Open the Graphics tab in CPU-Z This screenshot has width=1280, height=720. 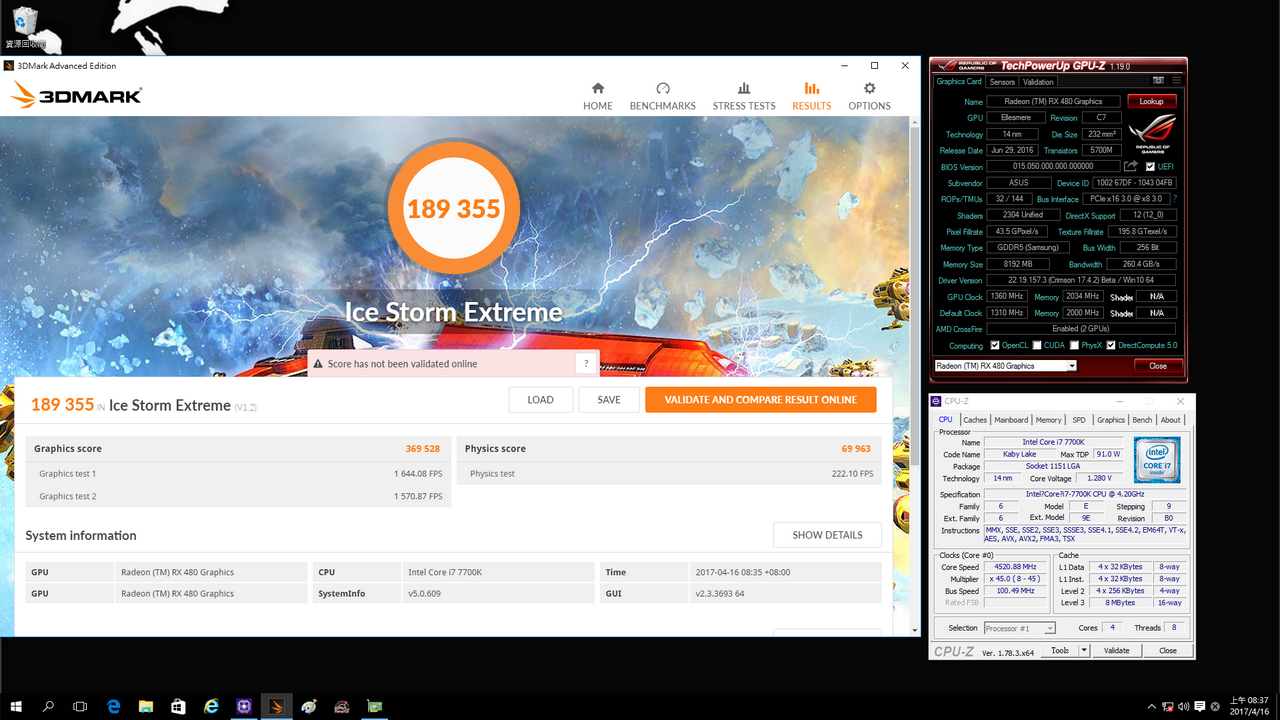point(1111,420)
